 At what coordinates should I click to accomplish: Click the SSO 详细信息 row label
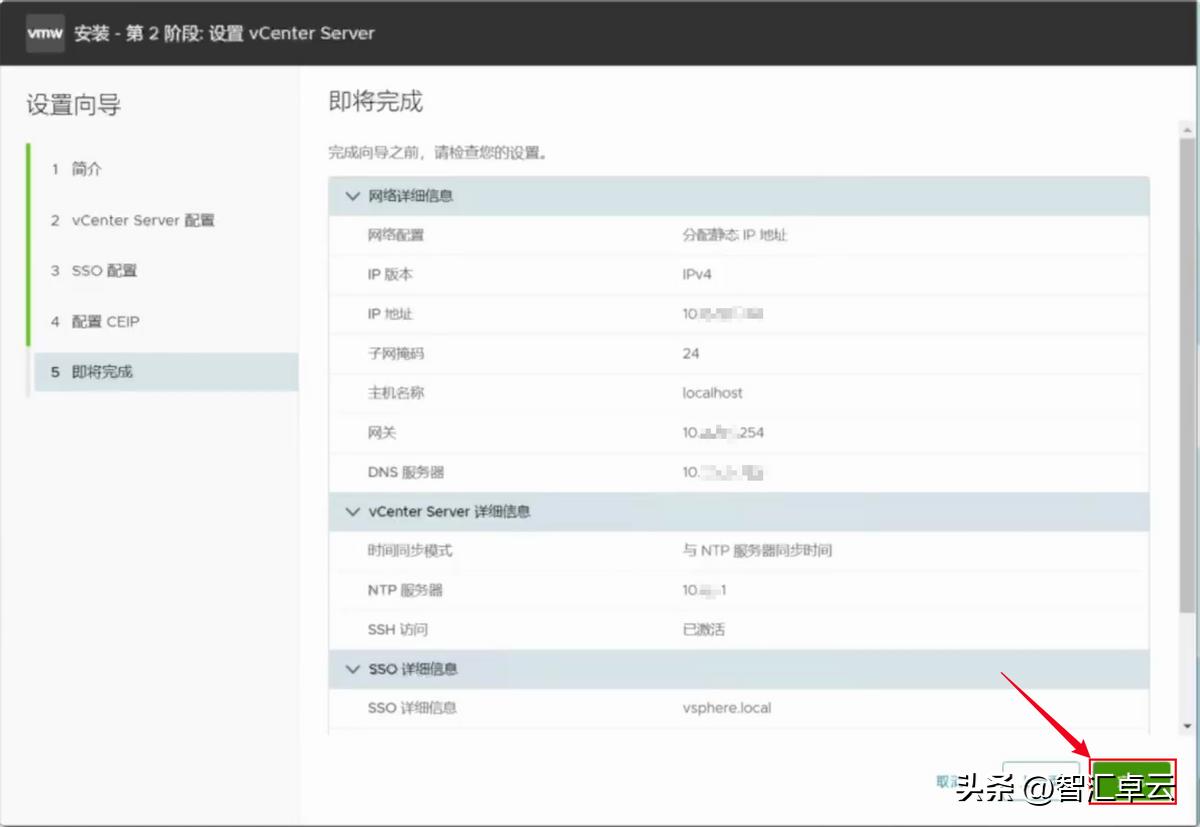tap(412, 708)
